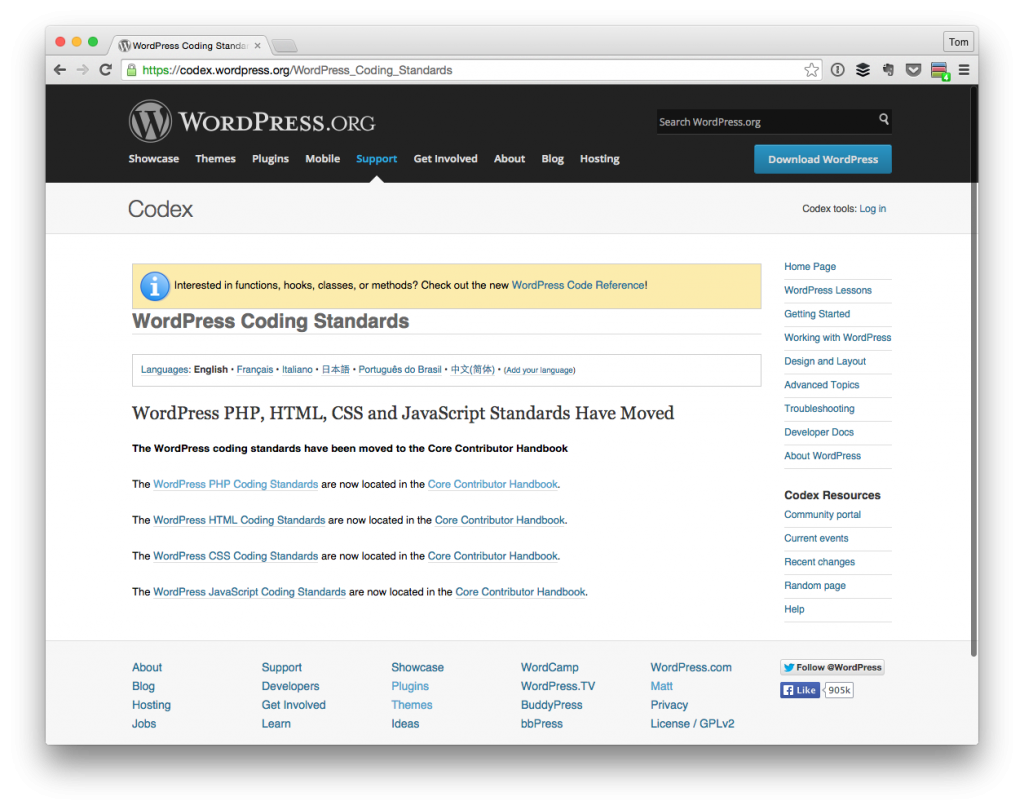Click the ColorZilla color-stack extension icon
Viewport: 1024px width, 810px height.
[938, 70]
